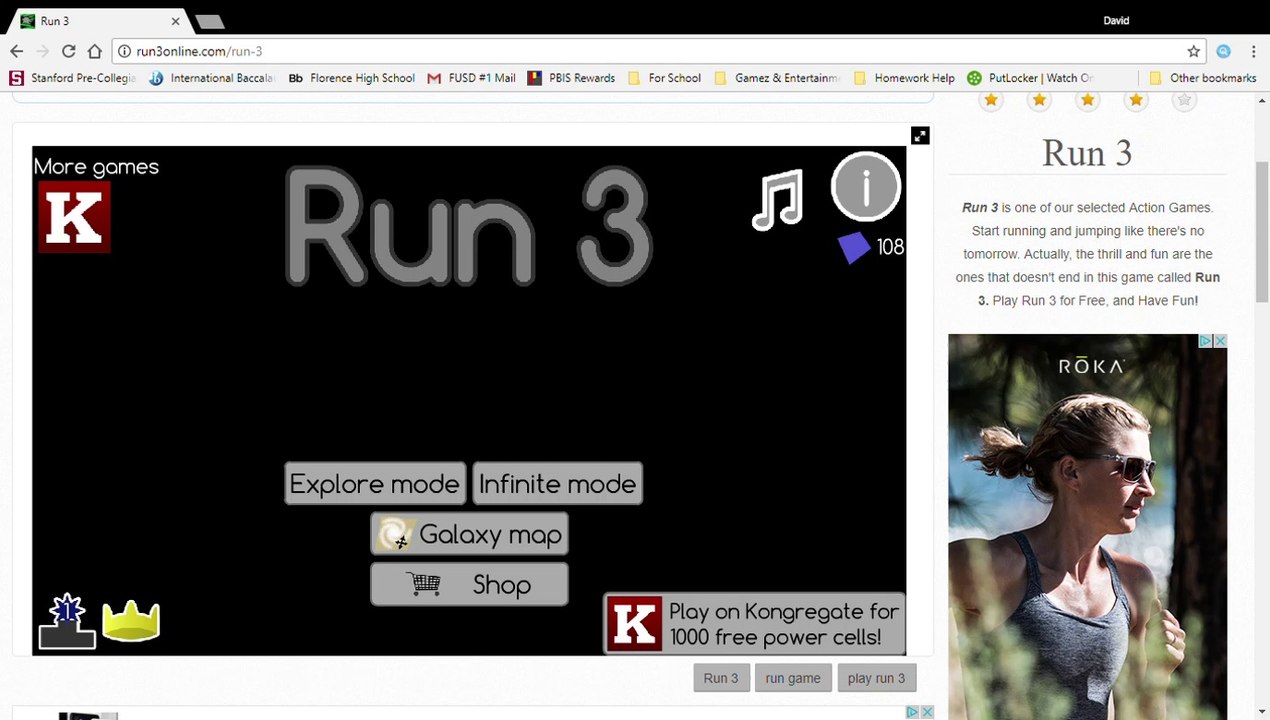Click the first rating star
This screenshot has height=720, width=1270.
pyautogui.click(x=991, y=100)
